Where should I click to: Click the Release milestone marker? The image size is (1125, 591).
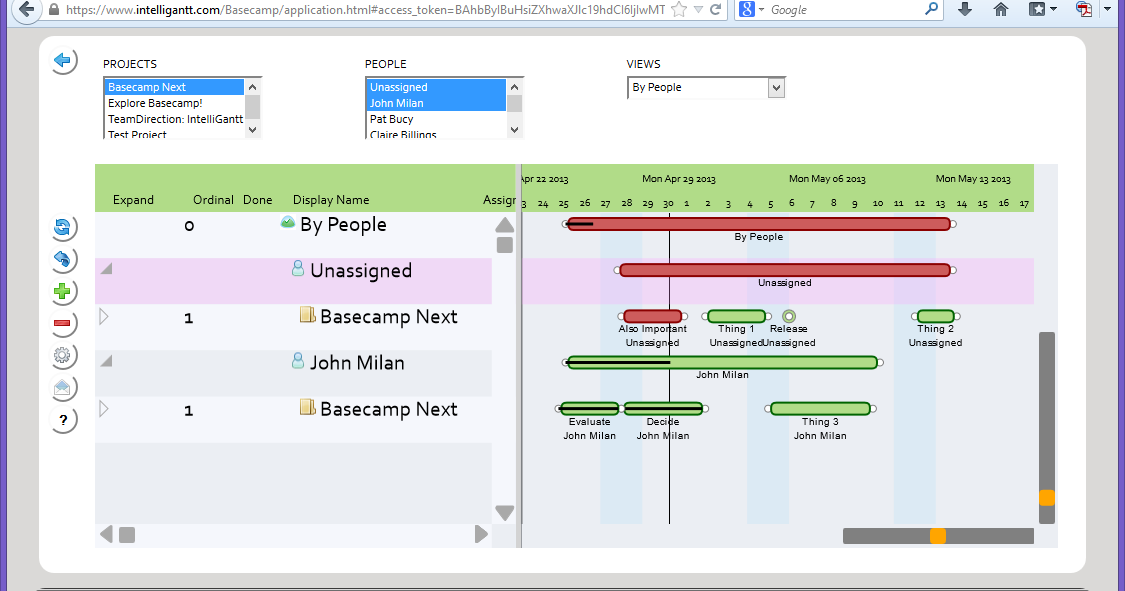(x=788, y=315)
